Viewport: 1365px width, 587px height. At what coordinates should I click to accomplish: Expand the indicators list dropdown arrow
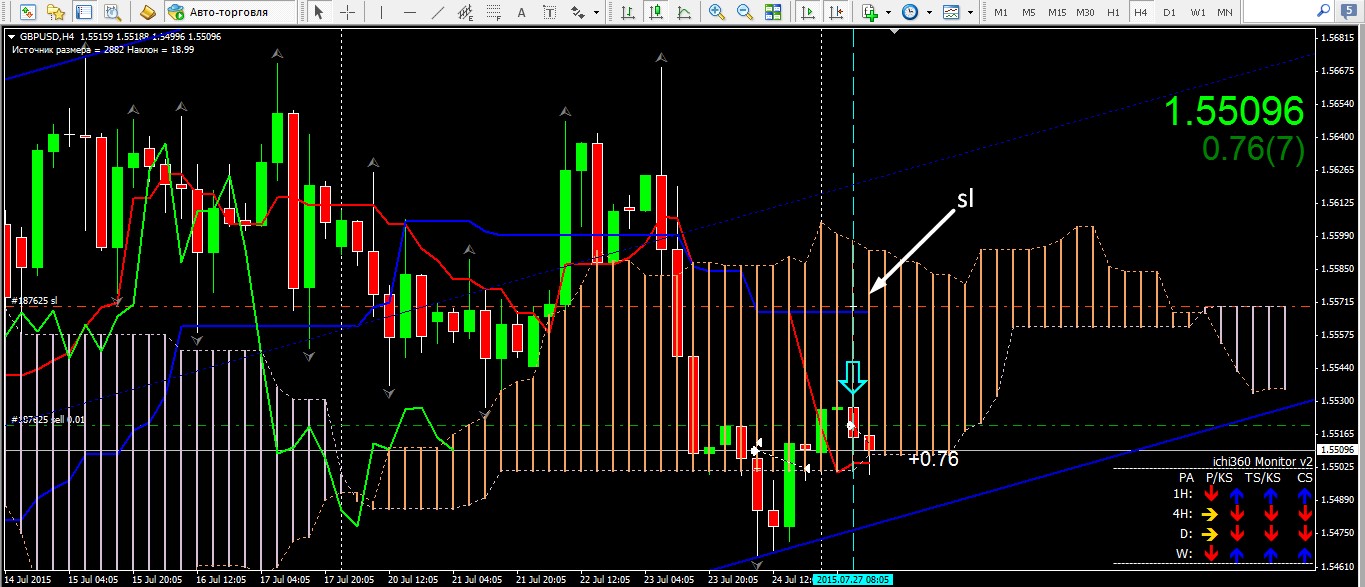(889, 12)
